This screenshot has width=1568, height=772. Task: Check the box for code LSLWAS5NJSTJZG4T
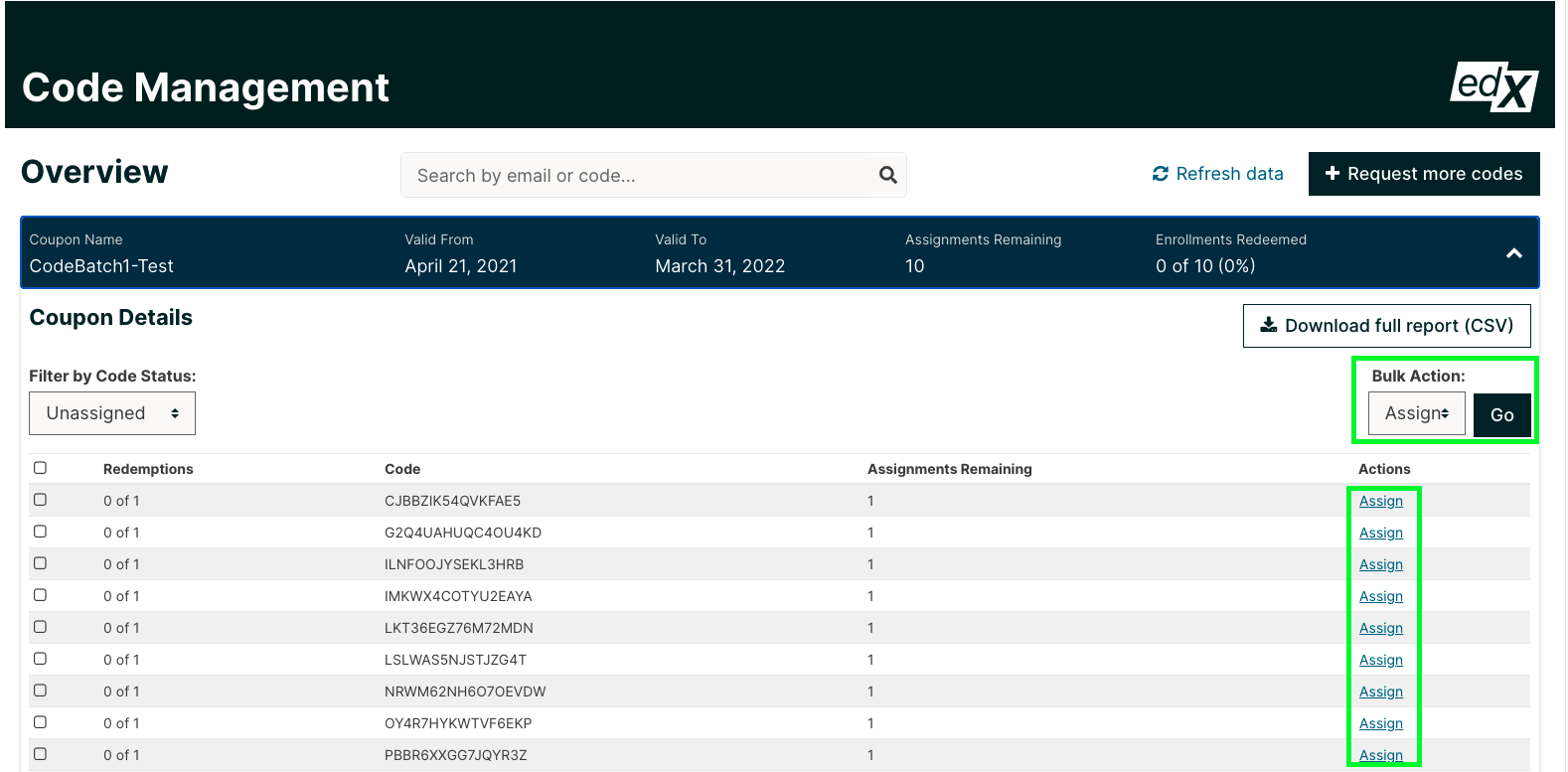41,659
